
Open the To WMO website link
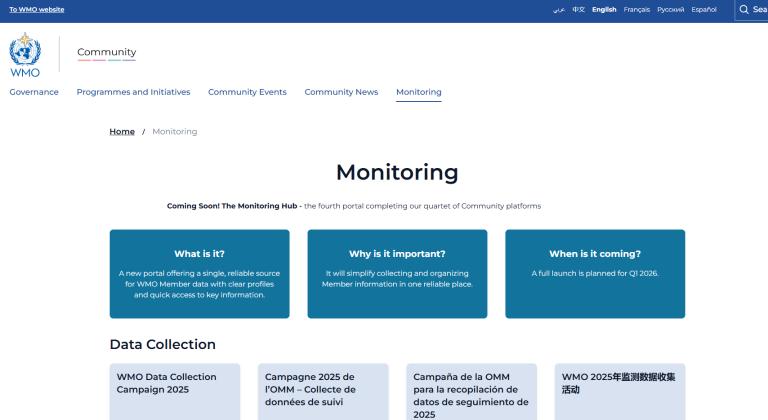(37, 9)
